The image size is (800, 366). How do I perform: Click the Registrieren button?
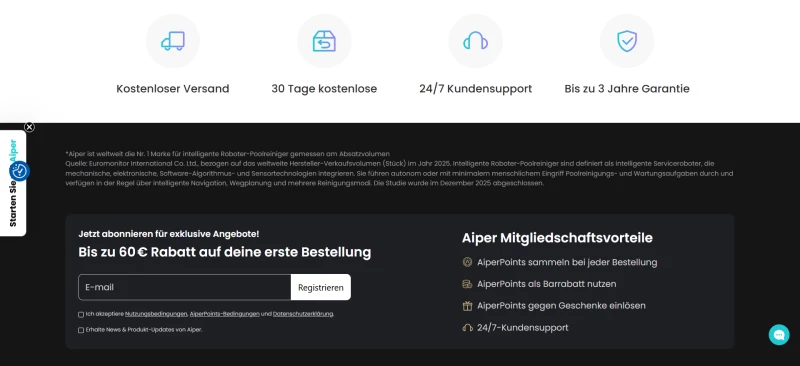(320, 287)
